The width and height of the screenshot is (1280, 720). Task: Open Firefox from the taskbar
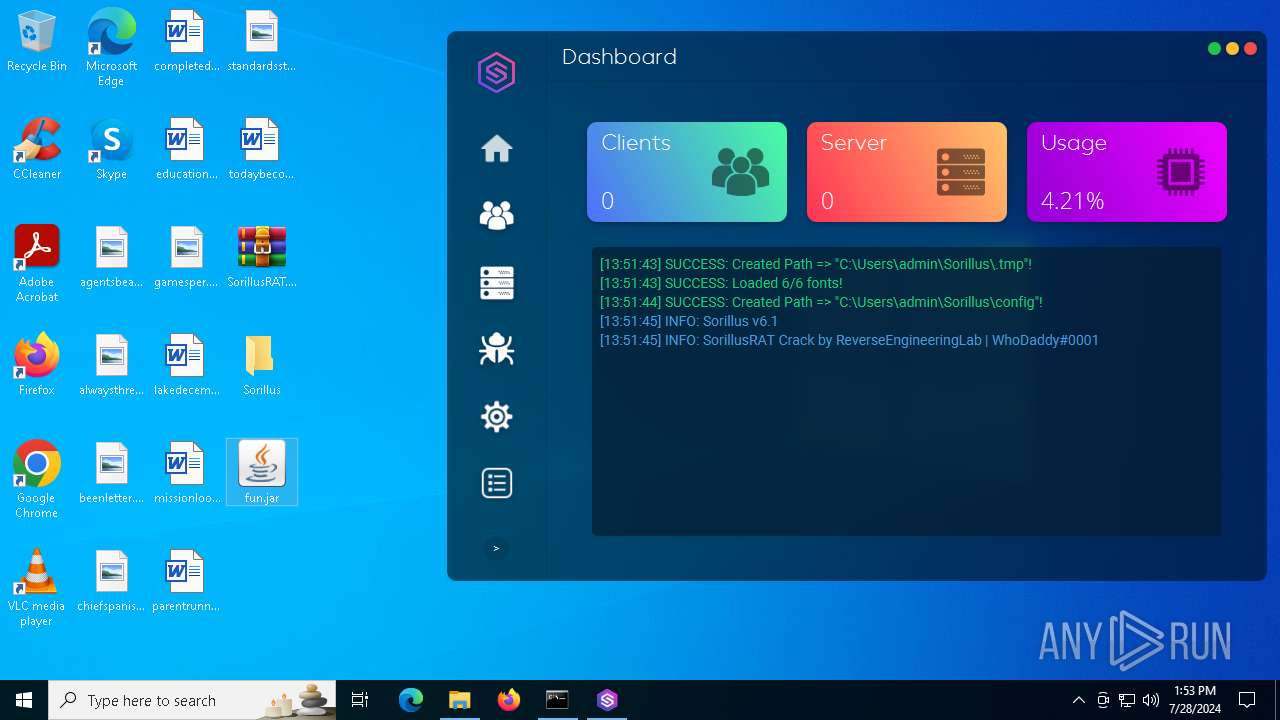508,700
